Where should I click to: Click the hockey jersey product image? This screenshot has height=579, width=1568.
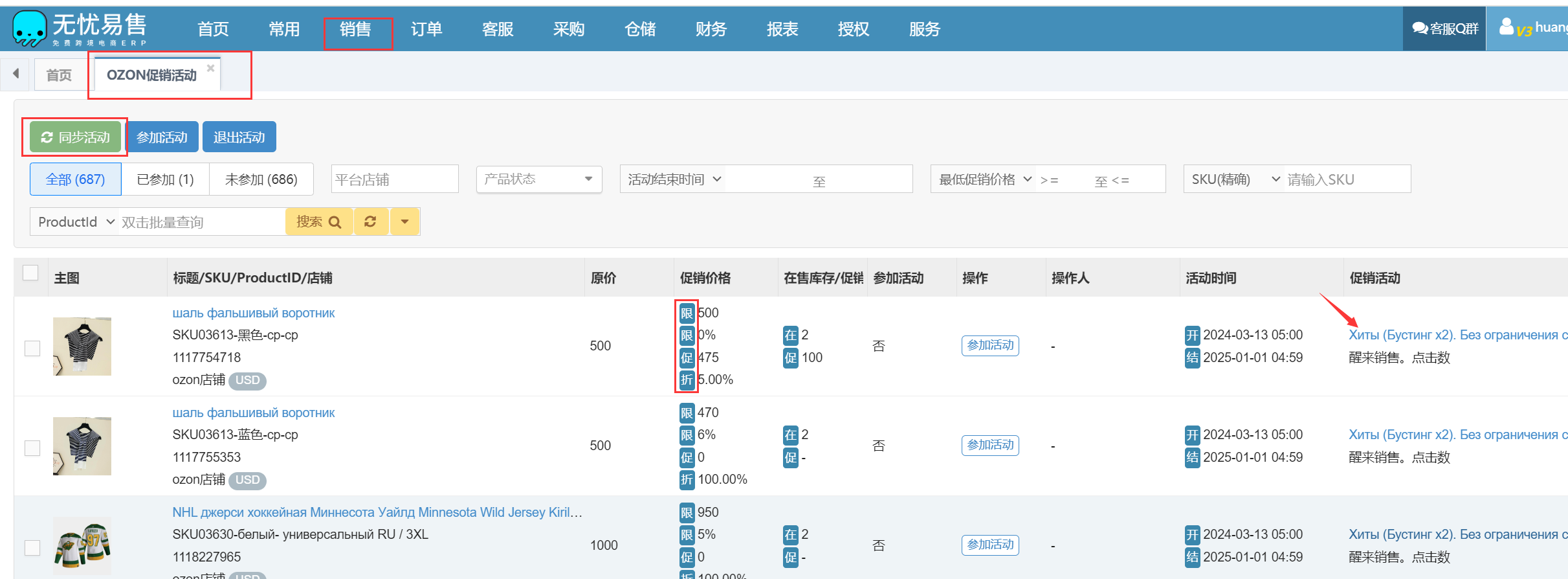coord(82,545)
